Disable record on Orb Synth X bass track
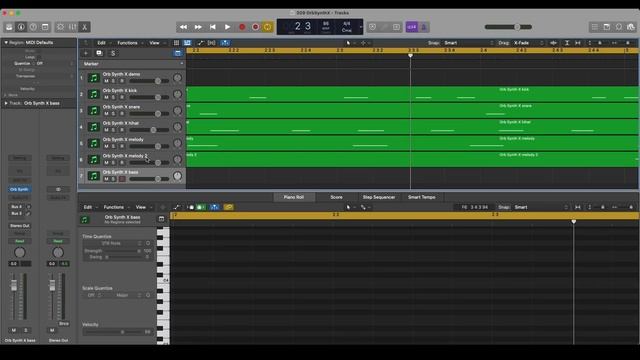The width and height of the screenshot is (640, 360). pyautogui.click(x=122, y=179)
